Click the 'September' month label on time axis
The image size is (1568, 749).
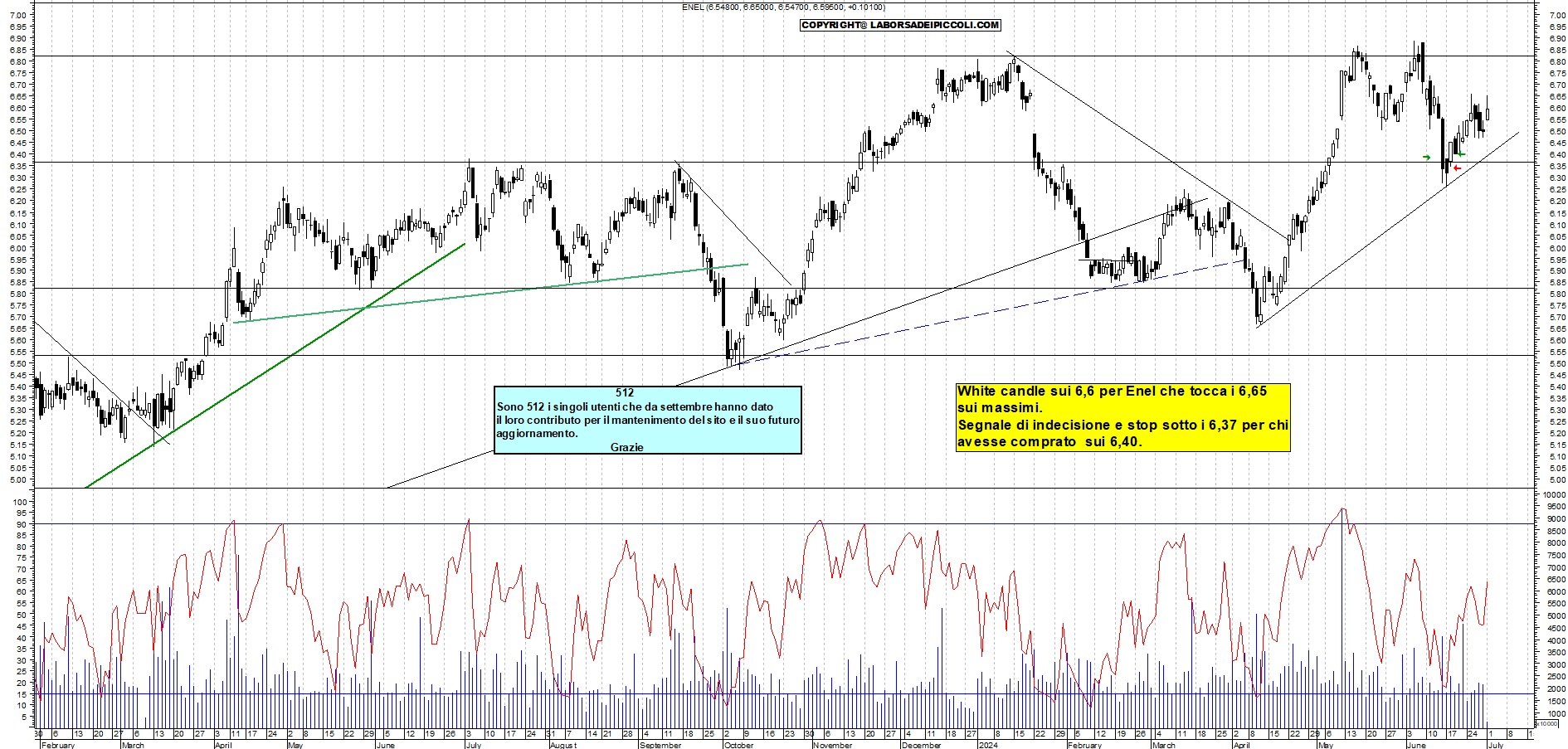[x=660, y=745]
